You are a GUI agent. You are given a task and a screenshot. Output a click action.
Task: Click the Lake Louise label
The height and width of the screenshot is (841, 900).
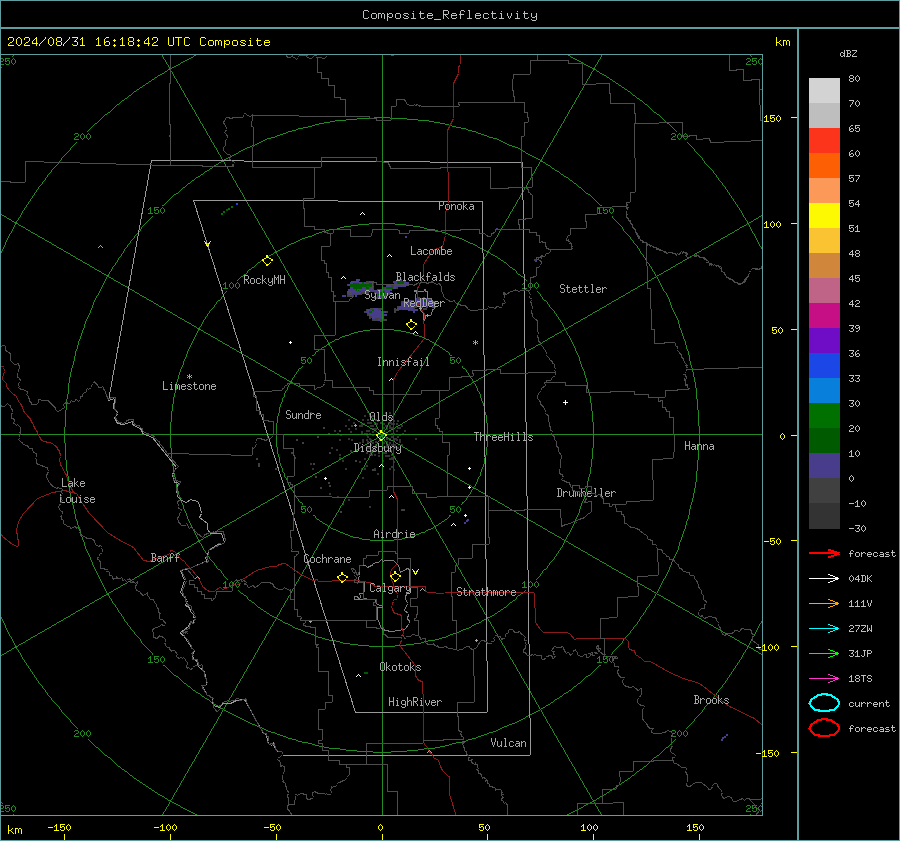coord(77,491)
